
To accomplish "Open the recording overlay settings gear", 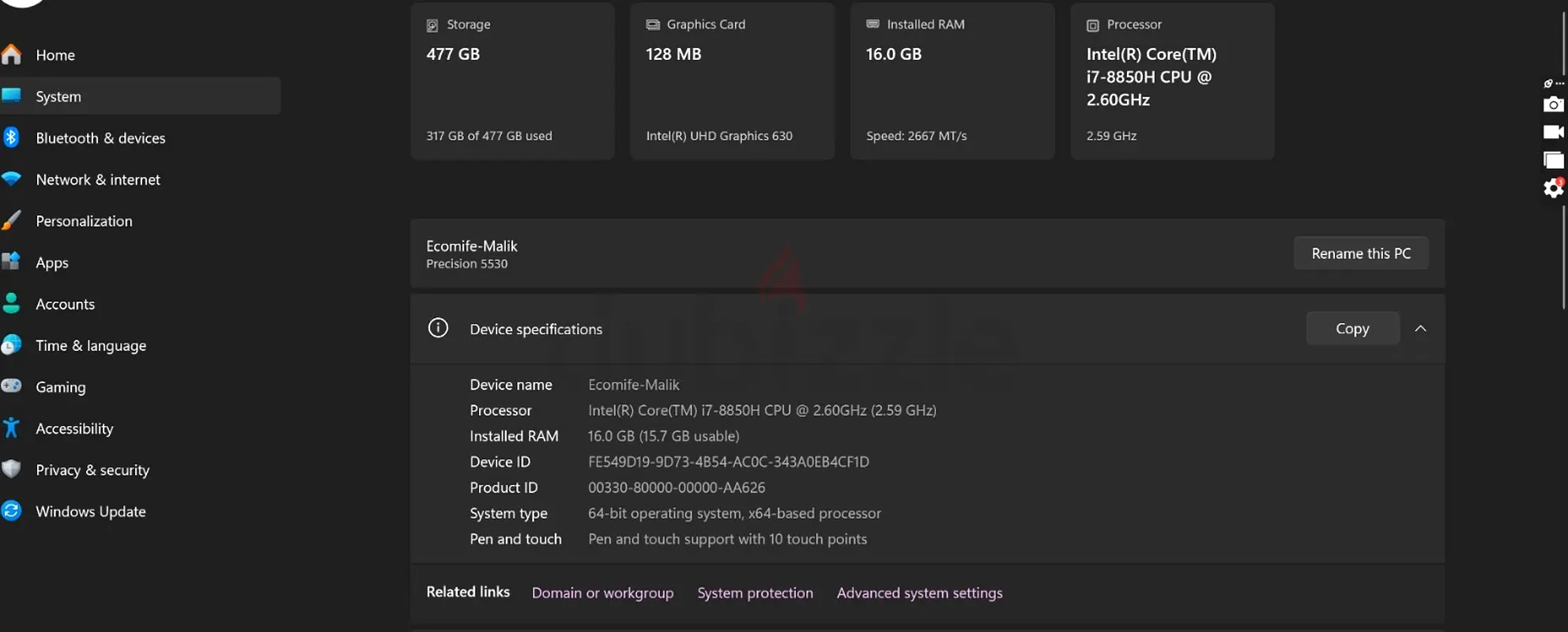I will coord(1553,188).
